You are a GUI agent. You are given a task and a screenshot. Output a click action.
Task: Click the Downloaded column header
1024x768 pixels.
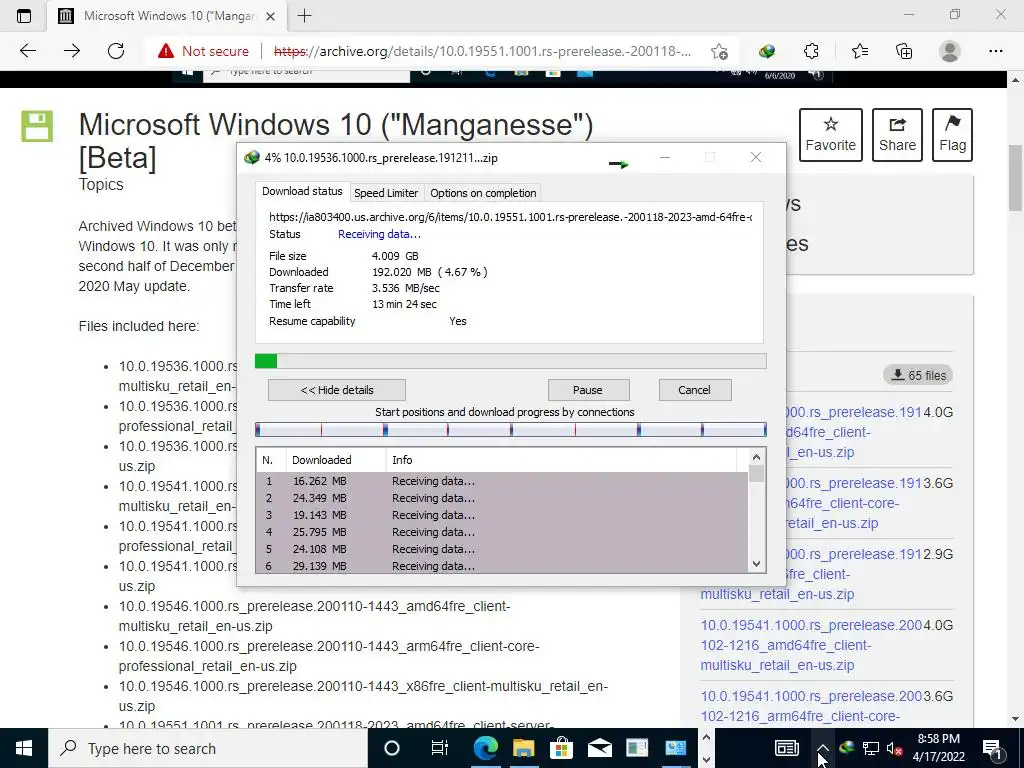[336, 460]
